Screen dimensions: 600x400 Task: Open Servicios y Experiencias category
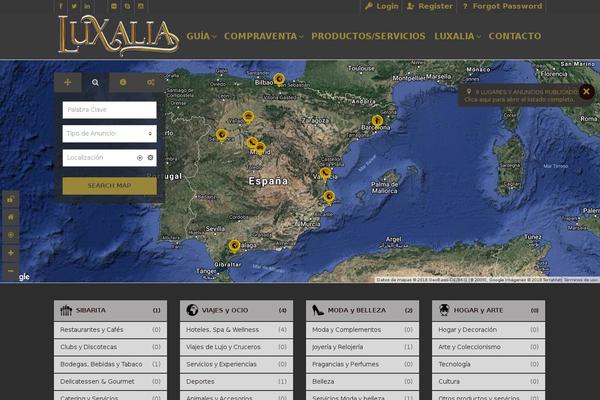[236, 364]
